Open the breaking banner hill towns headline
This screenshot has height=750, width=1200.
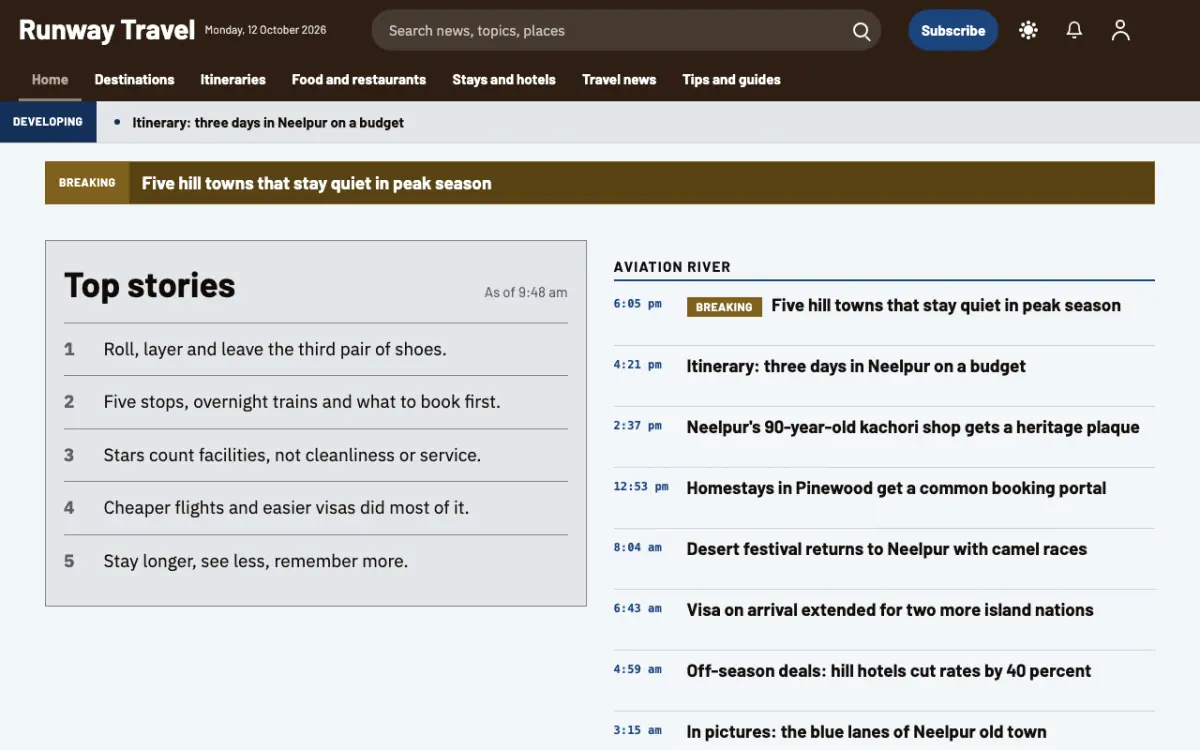tap(316, 183)
